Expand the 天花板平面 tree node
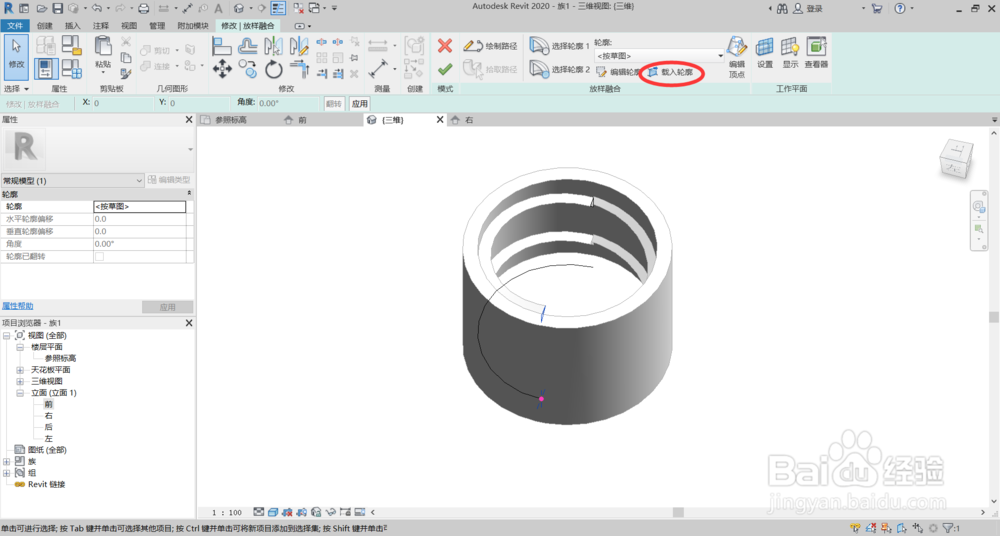The image size is (1000, 536). pyautogui.click(x=20, y=370)
